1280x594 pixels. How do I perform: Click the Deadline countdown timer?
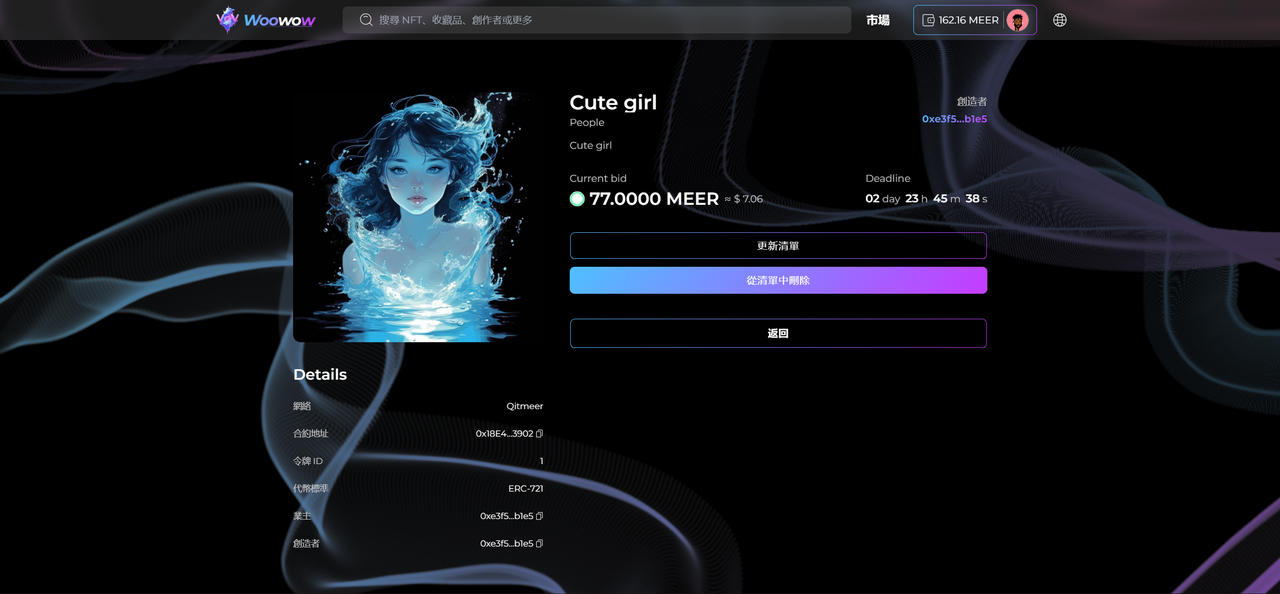pyautogui.click(x=926, y=199)
